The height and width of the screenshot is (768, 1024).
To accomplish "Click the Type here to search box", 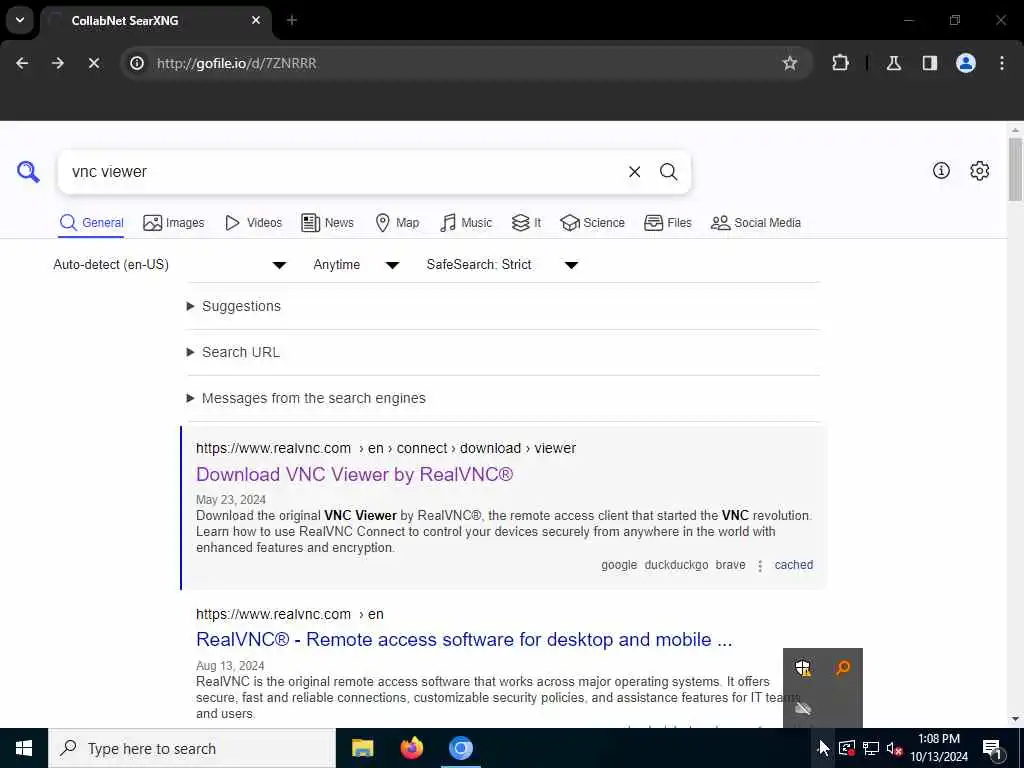I will pos(192,748).
